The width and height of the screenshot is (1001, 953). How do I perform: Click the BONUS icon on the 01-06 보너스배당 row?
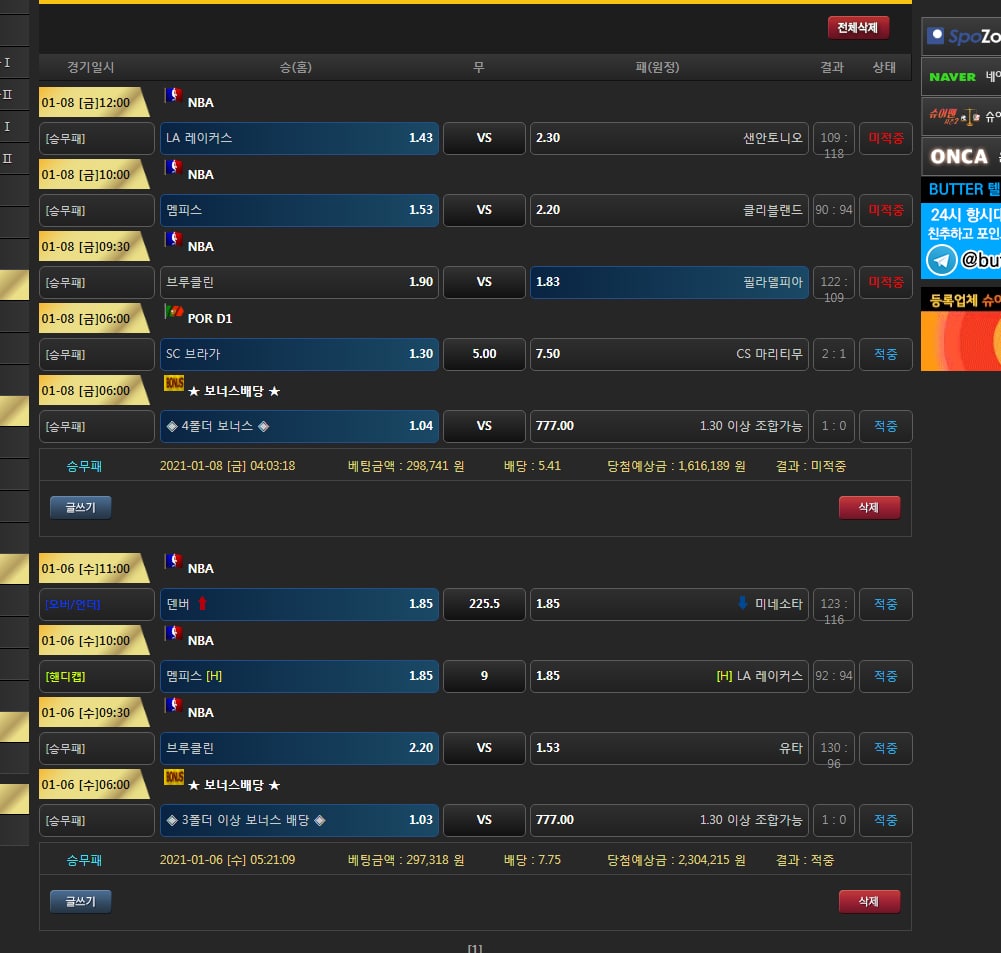[173, 777]
